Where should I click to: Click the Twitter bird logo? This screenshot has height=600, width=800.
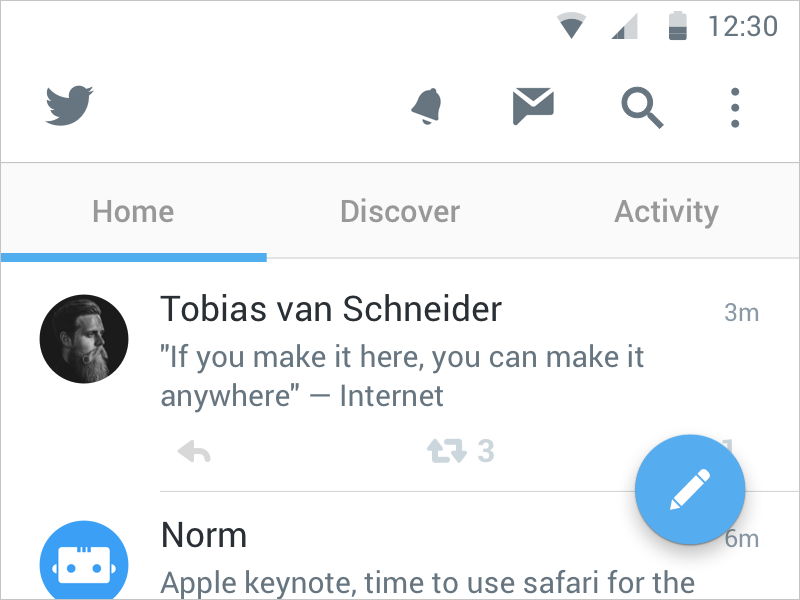pos(67,106)
